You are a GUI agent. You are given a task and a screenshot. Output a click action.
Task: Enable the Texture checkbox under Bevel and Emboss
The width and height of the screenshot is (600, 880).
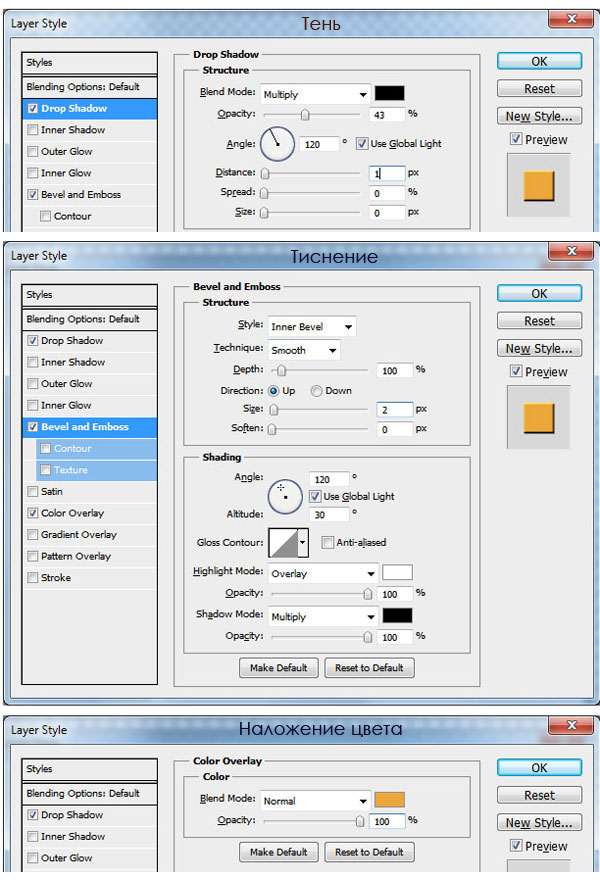tap(46, 470)
